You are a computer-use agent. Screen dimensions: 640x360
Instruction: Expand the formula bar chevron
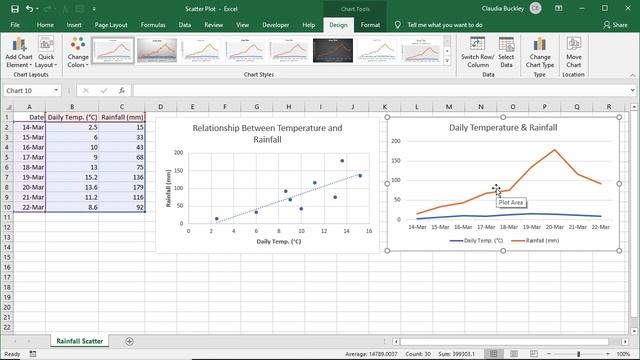[633, 90]
